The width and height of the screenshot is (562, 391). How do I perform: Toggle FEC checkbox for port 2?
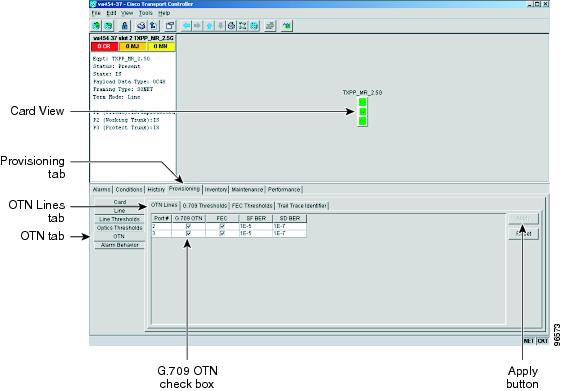click(x=222, y=226)
